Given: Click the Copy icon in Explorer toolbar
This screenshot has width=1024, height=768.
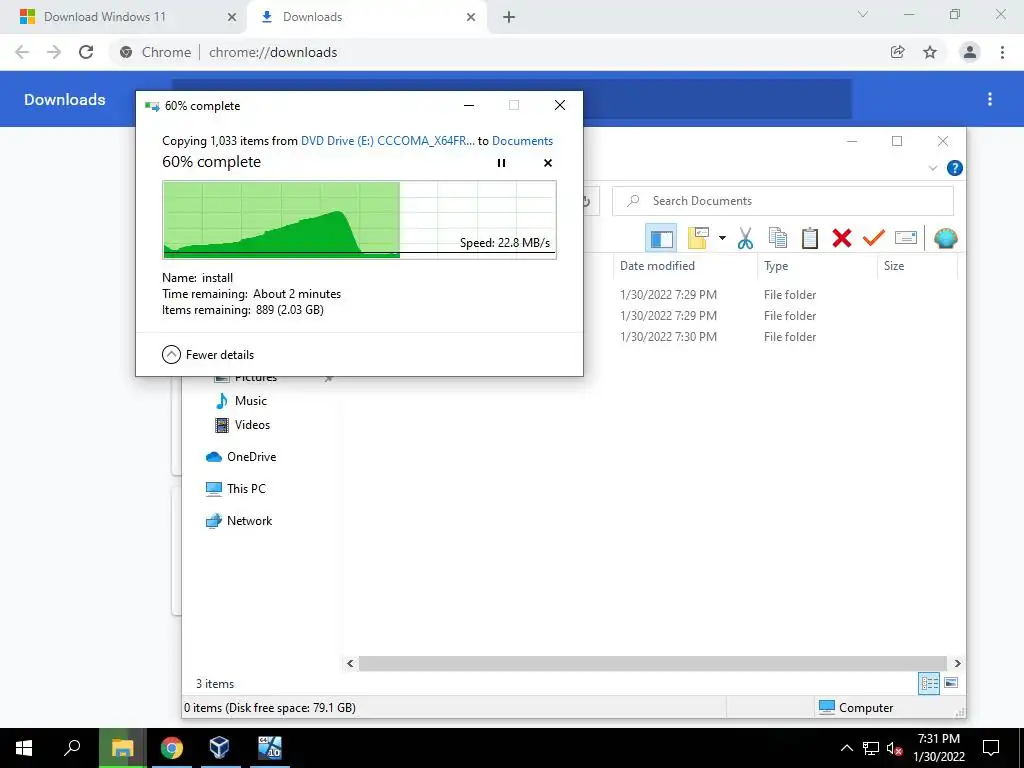Looking at the screenshot, I should click(x=777, y=238).
